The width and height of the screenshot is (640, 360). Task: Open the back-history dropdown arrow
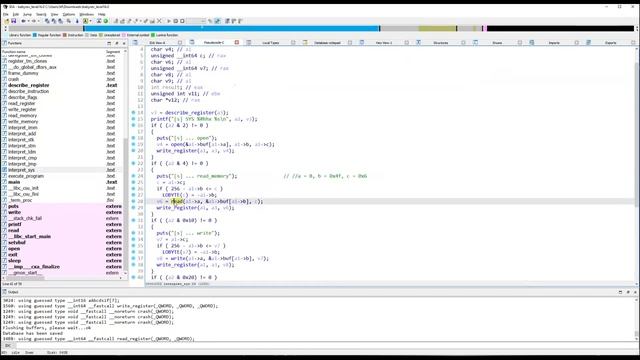point(28,21)
